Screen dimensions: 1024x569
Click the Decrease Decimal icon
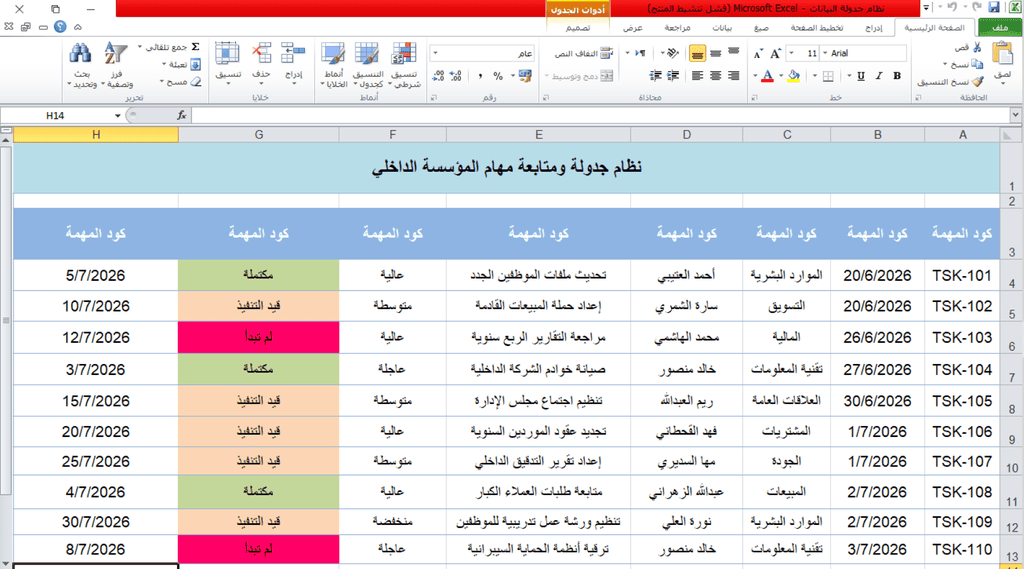click(438, 76)
